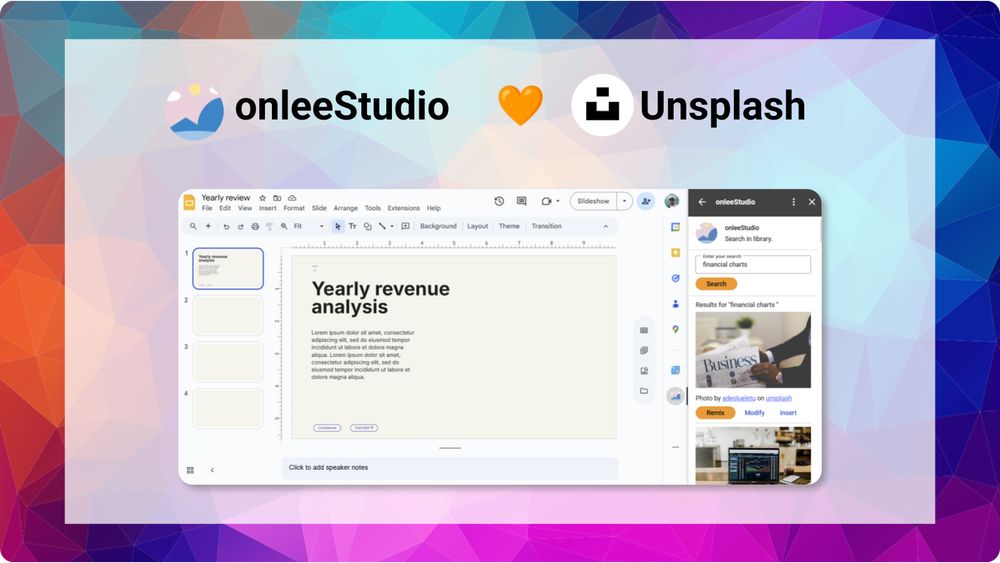This screenshot has height=563, width=1000.
Task: Show more side panel add-ons (three dots)
Action: pos(675,447)
